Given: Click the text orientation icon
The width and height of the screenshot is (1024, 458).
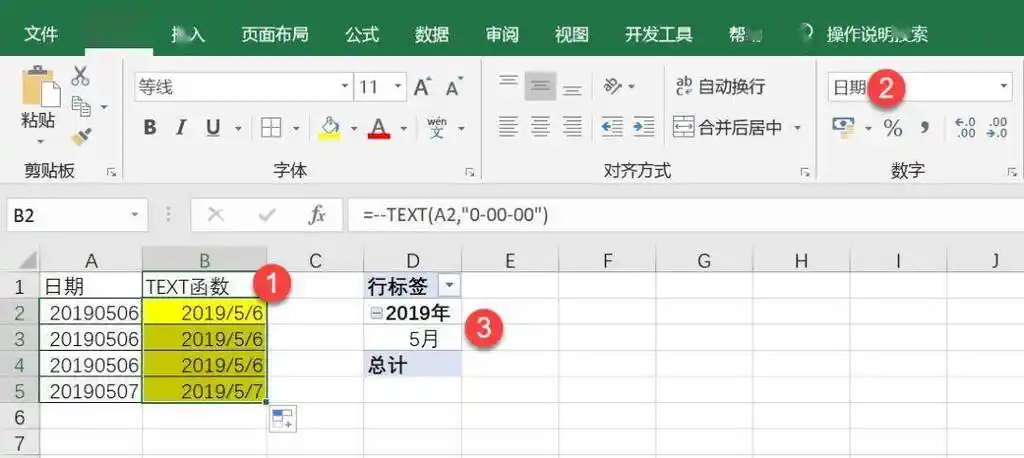Looking at the screenshot, I should [613, 86].
